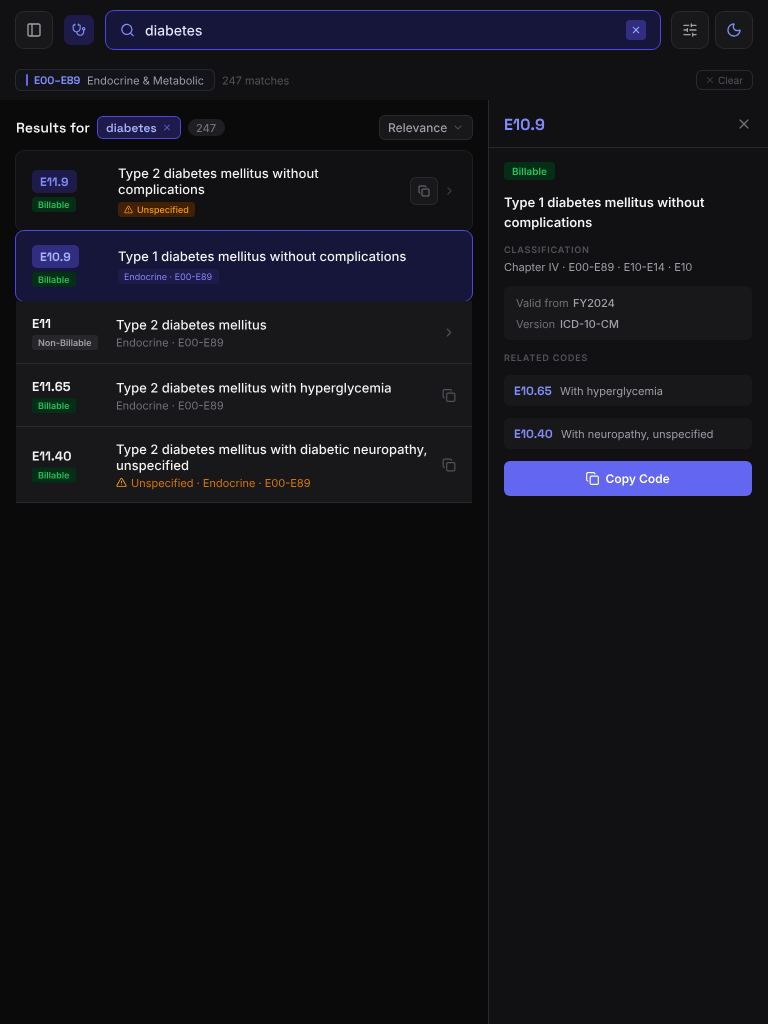
Task: Open the search filters settings icon
Action: tap(690, 30)
